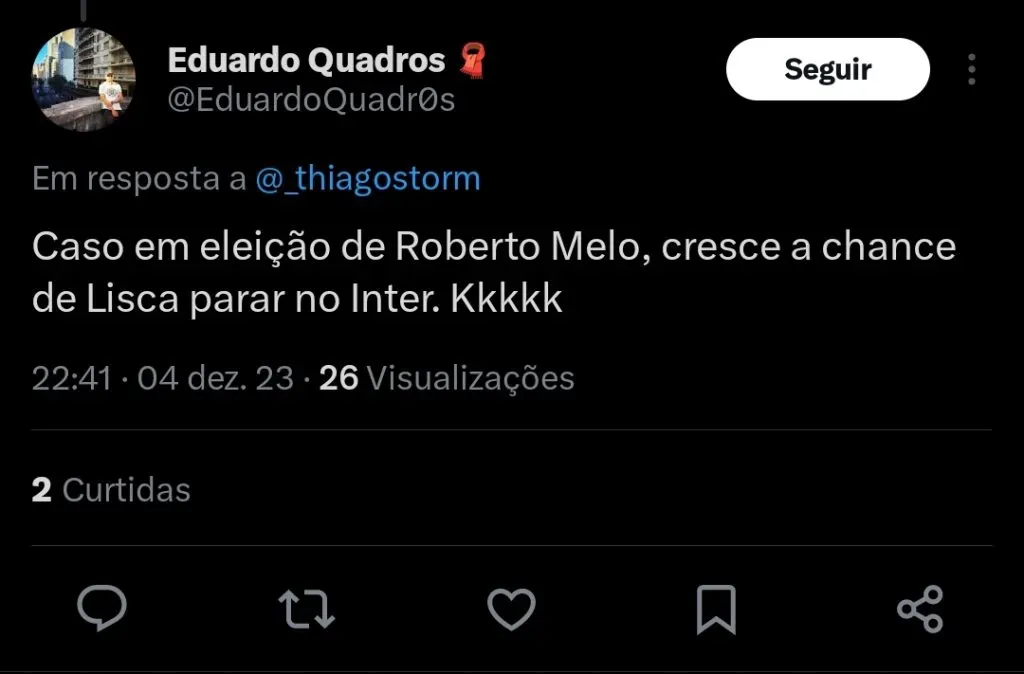Open the @EduardoQuadr0s handle

(311, 101)
